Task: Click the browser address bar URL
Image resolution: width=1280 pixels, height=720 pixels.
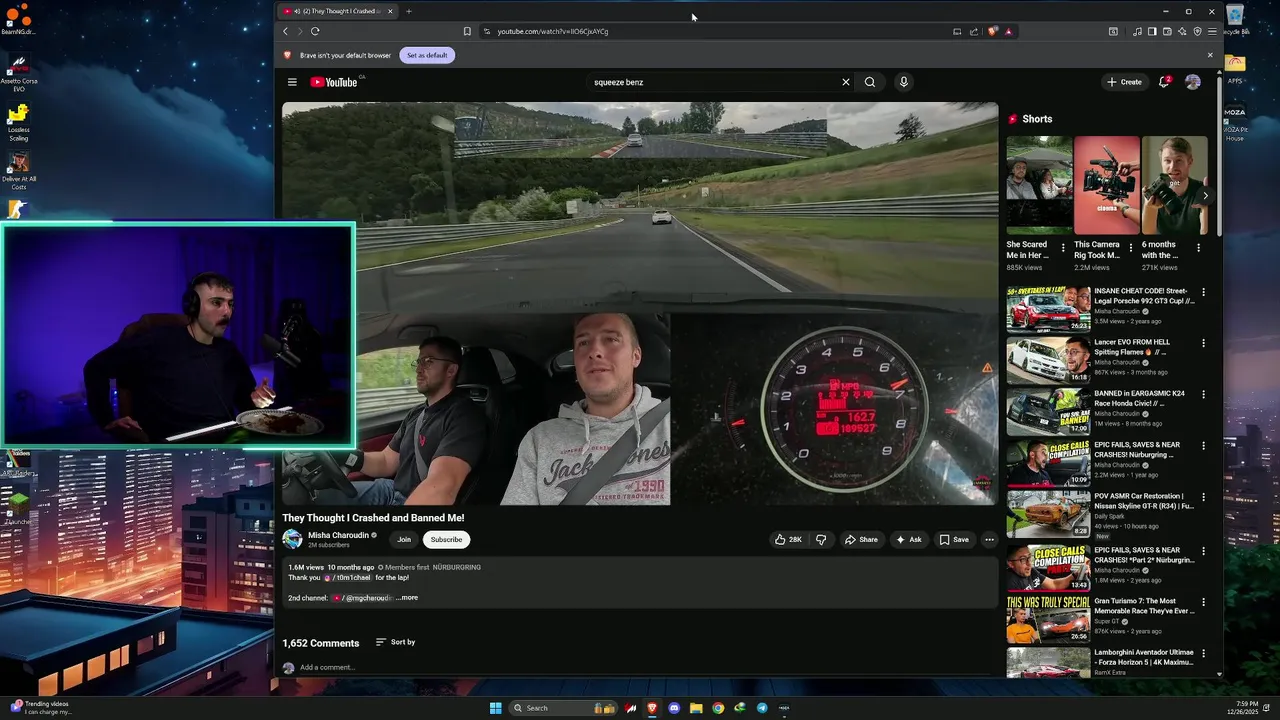Action: (x=553, y=31)
